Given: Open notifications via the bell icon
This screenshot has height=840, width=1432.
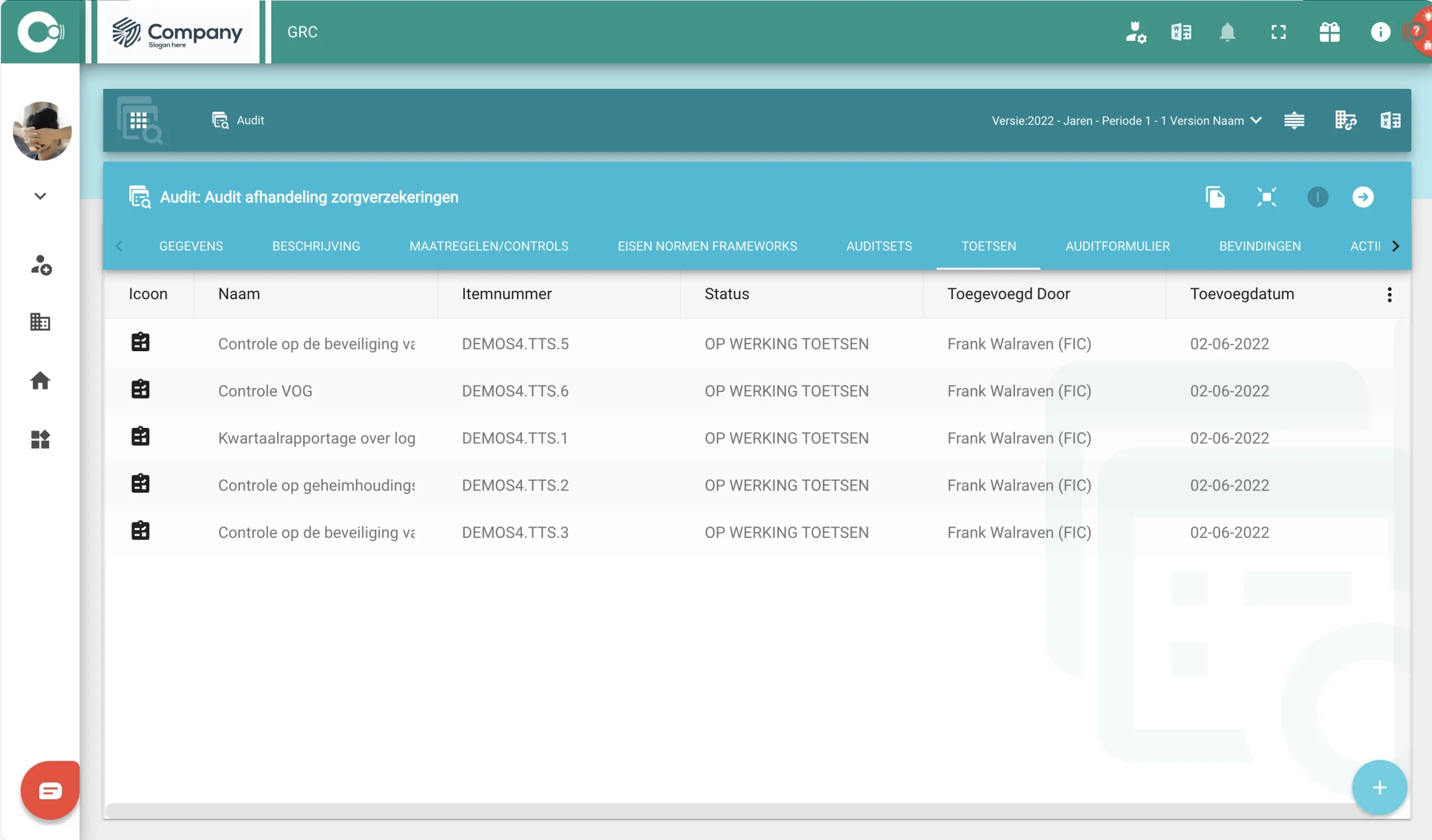Looking at the screenshot, I should pos(1227,32).
